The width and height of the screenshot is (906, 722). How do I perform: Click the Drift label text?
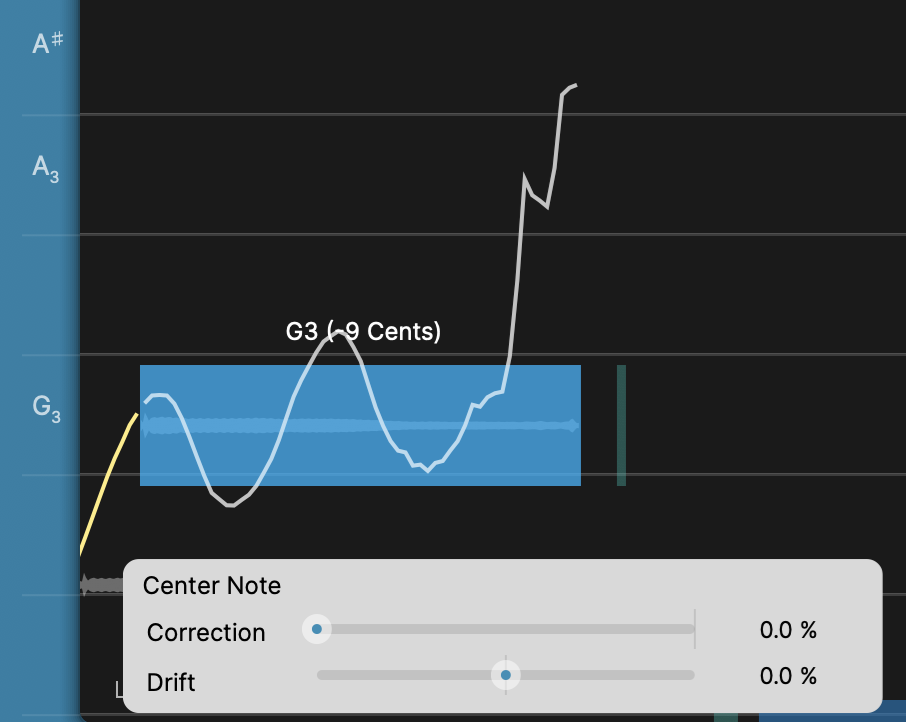click(171, 683)
